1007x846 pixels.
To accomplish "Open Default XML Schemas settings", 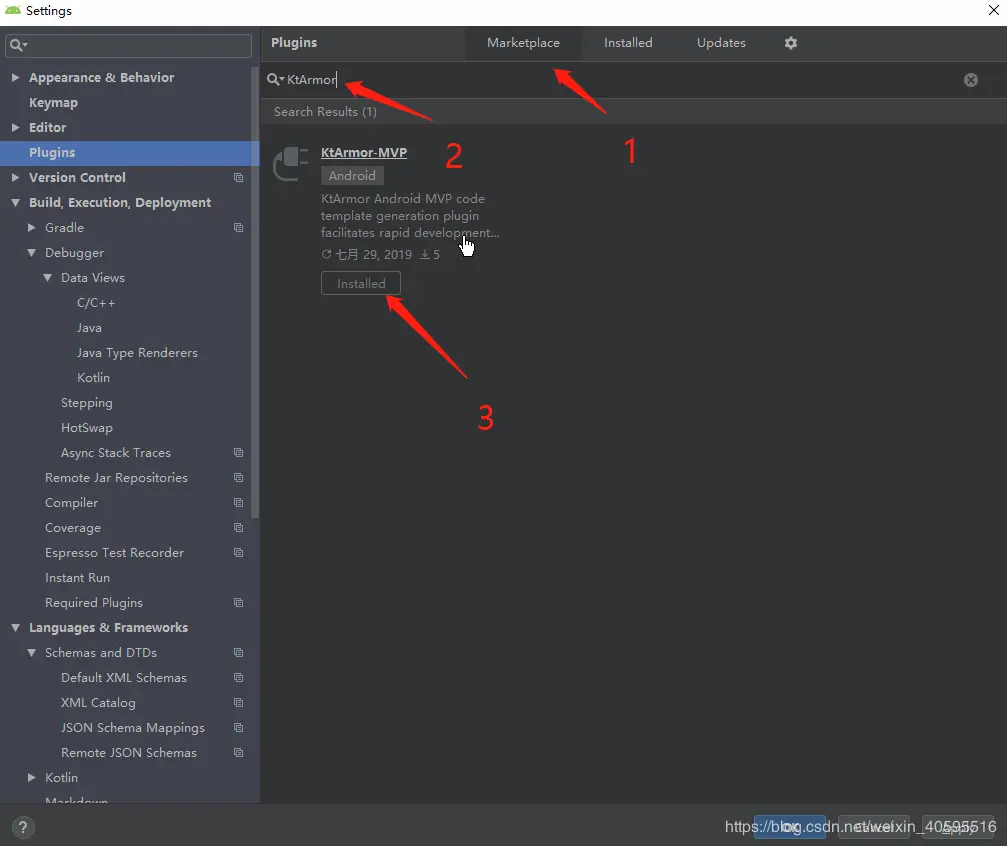I will (124, 678).
